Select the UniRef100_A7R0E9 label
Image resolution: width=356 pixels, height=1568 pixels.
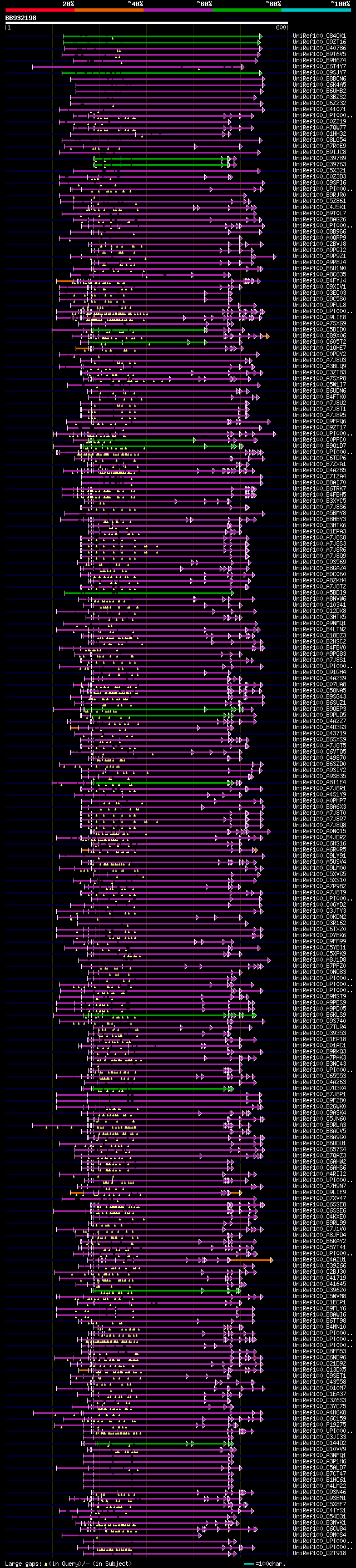tap(319, 146)
